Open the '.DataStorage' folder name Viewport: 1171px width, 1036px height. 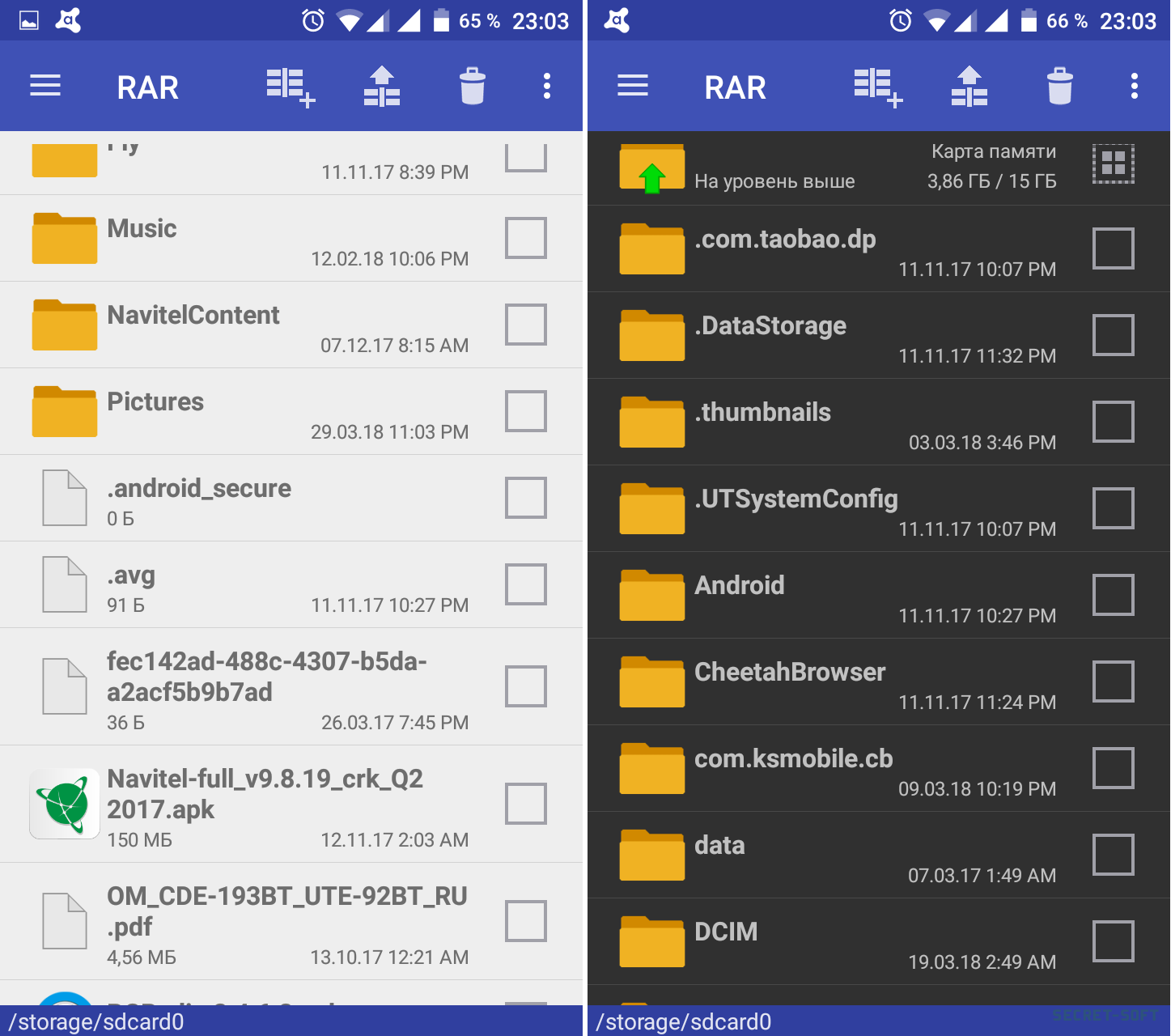pyautogui.click(x=770, y=326)
